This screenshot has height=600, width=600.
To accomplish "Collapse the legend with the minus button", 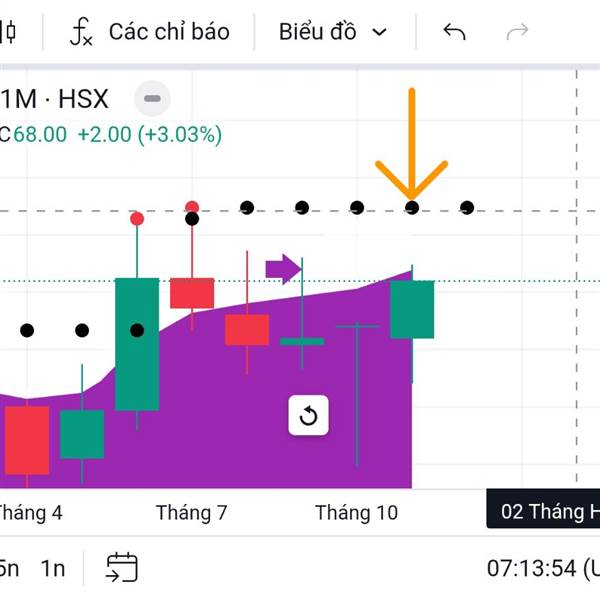I will pos(152,98).
